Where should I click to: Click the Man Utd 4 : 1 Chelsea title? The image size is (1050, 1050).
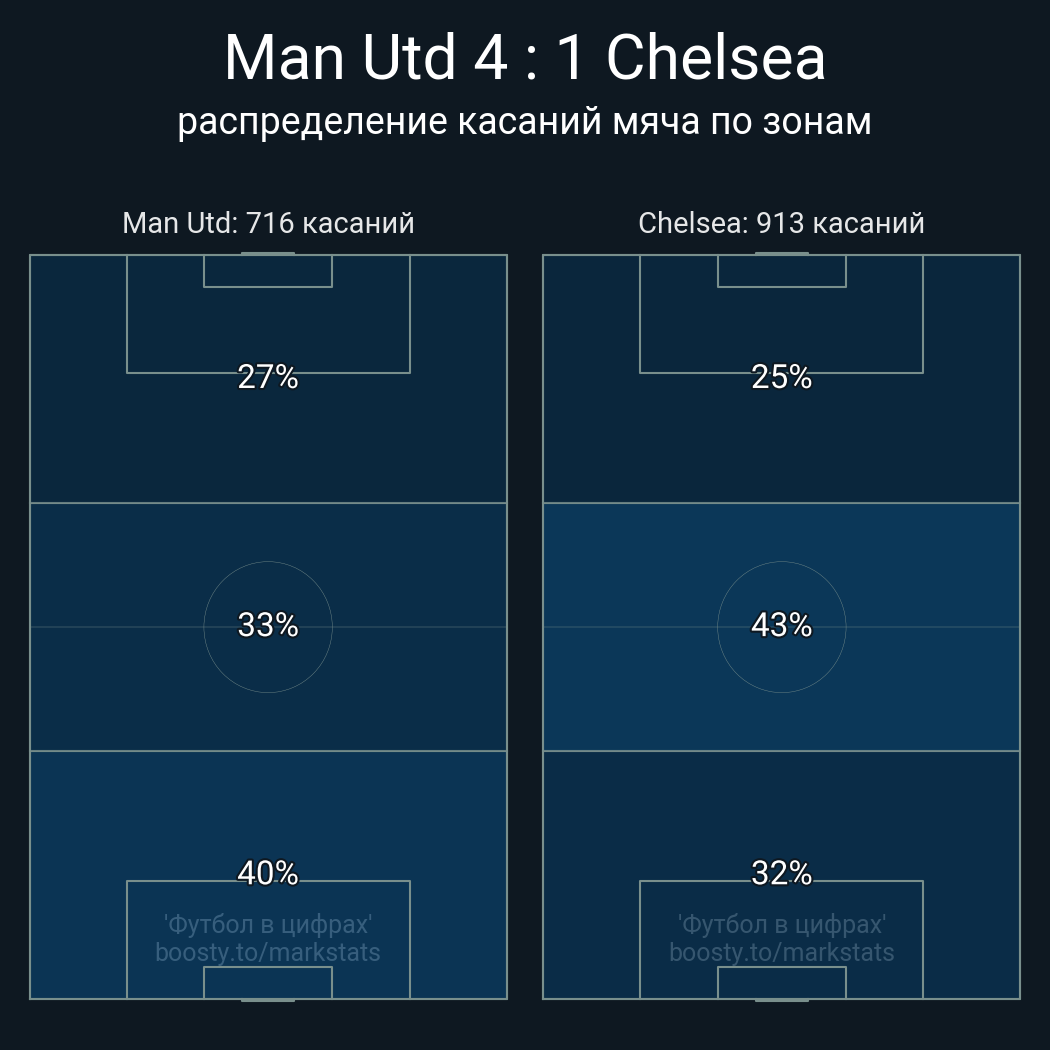[524, 58]
